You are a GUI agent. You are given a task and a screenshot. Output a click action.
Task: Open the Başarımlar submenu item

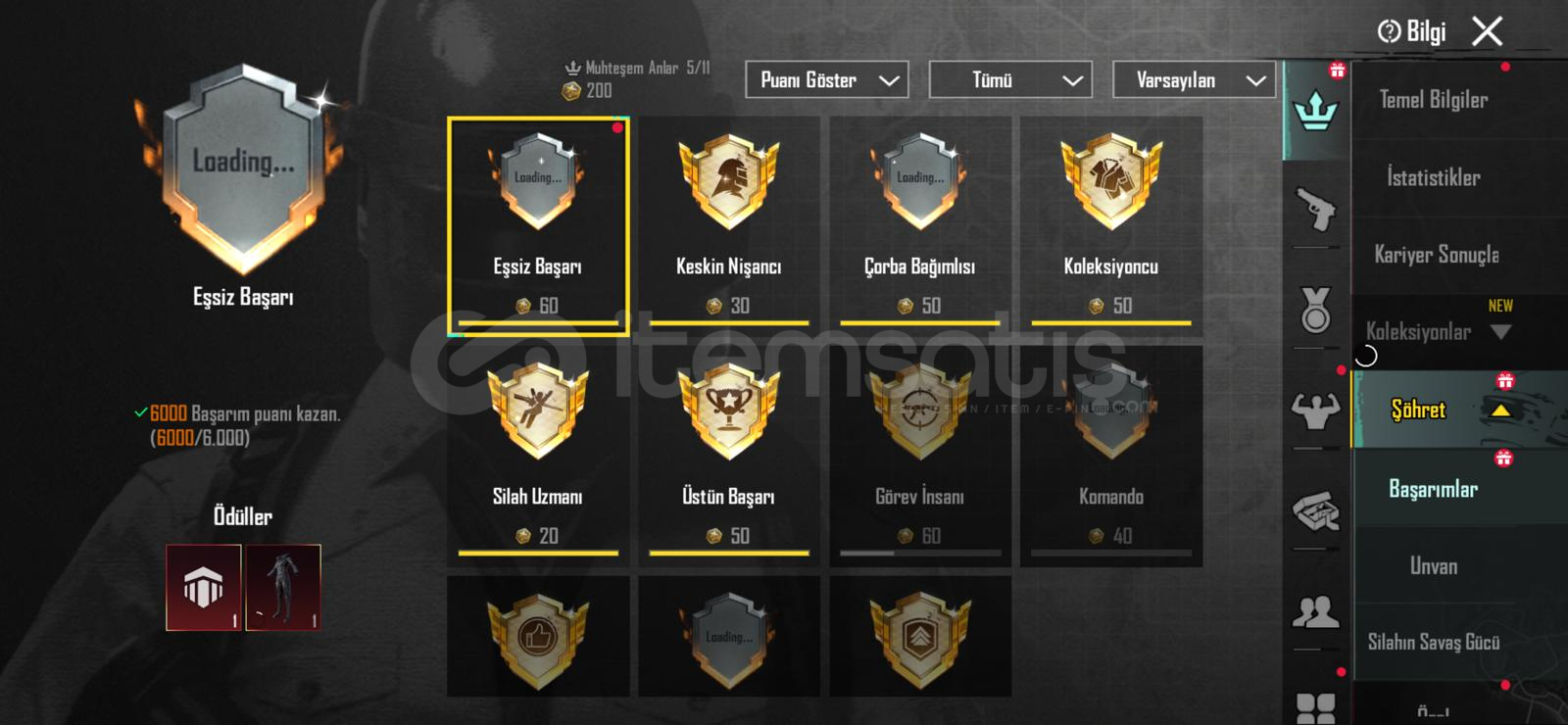pos(1433,489)
